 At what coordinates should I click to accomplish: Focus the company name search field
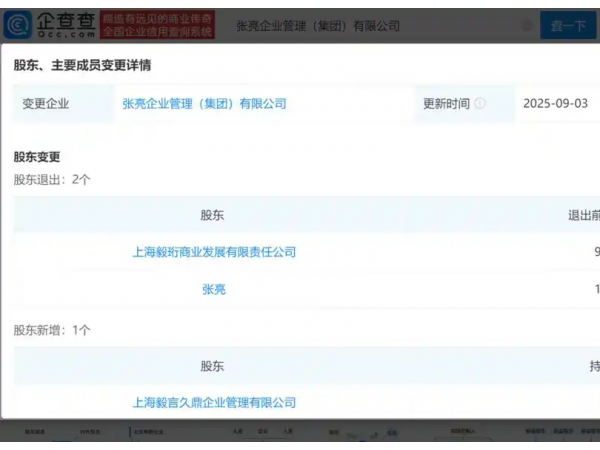pyautogui.click(x=380, y=26)
